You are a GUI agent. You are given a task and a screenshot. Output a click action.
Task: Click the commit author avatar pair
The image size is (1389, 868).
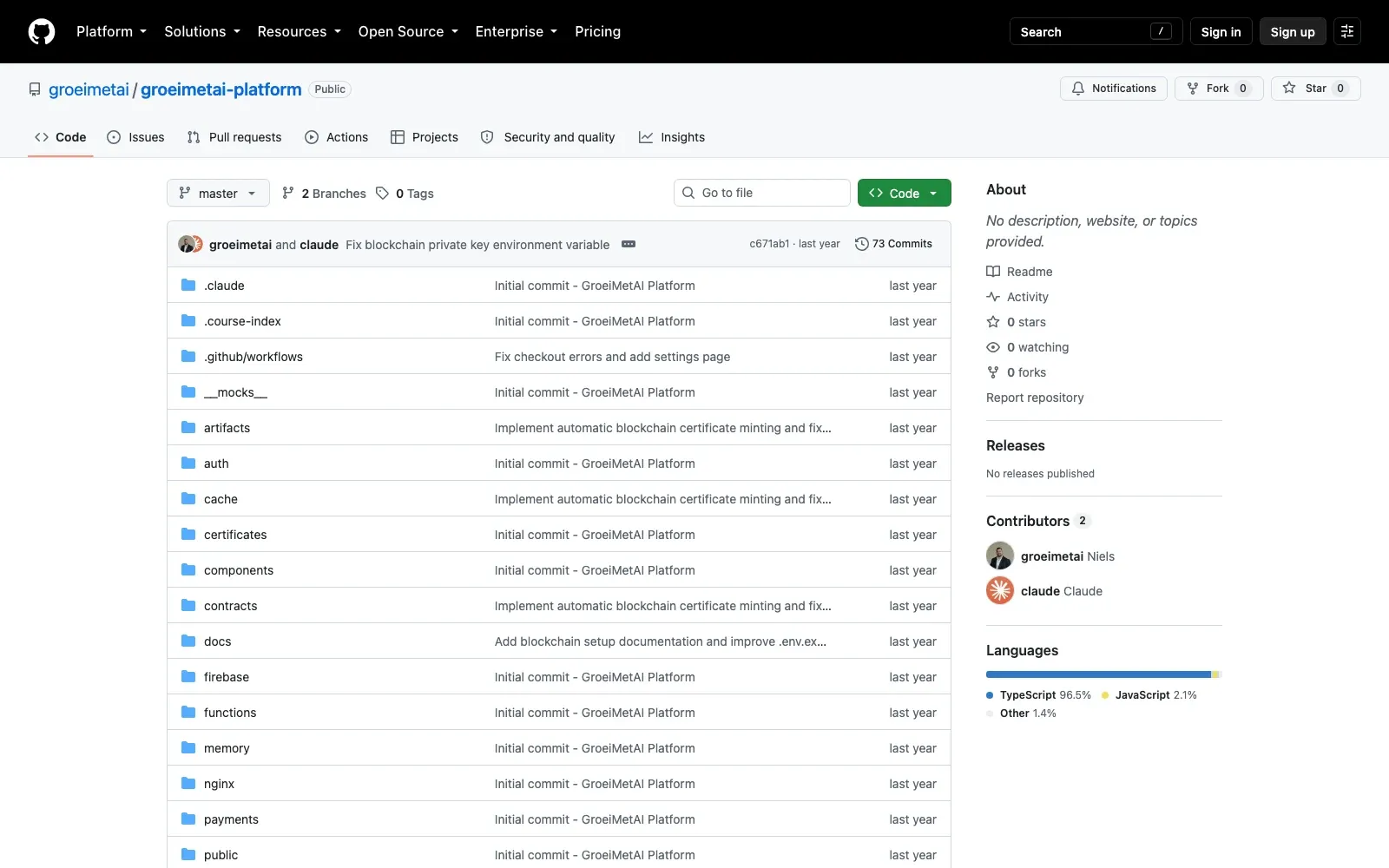click(x=190, y=244)
